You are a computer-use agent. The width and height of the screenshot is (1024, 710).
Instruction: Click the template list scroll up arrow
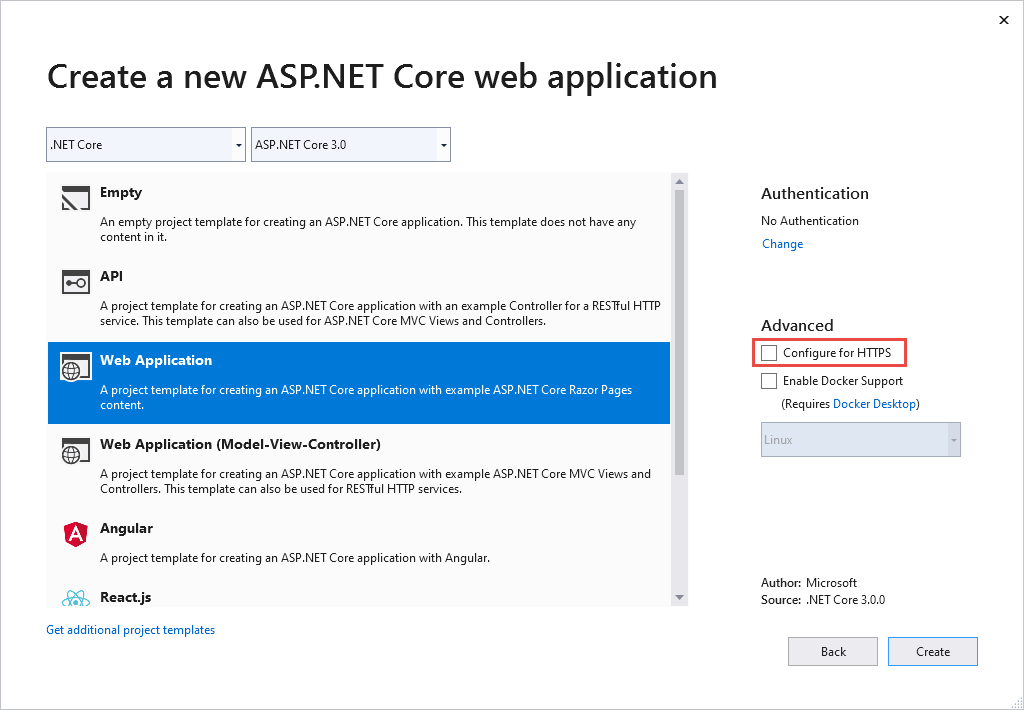tap(679, 182)
